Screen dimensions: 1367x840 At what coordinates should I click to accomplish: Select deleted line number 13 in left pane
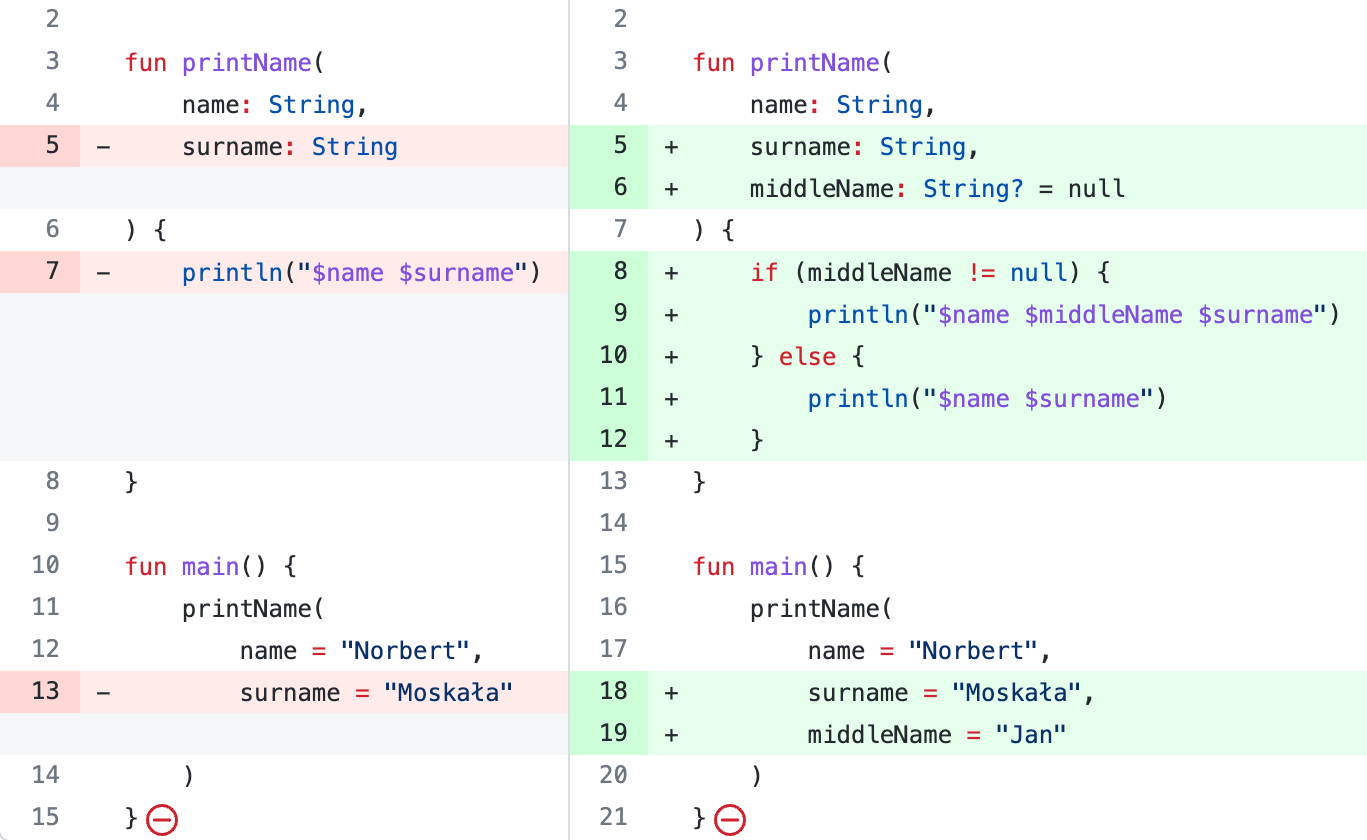(46, 692)
